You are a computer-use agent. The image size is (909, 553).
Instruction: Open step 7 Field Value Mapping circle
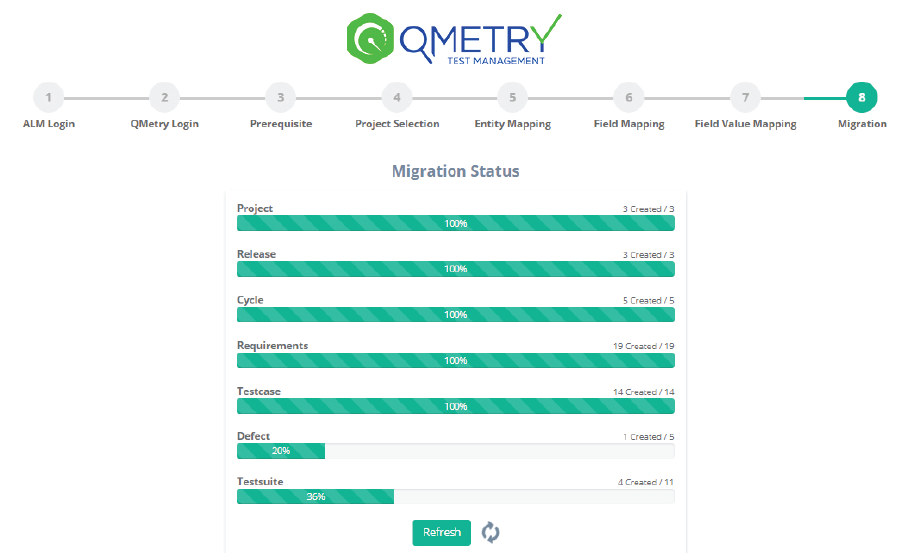[x=746, y=97]
